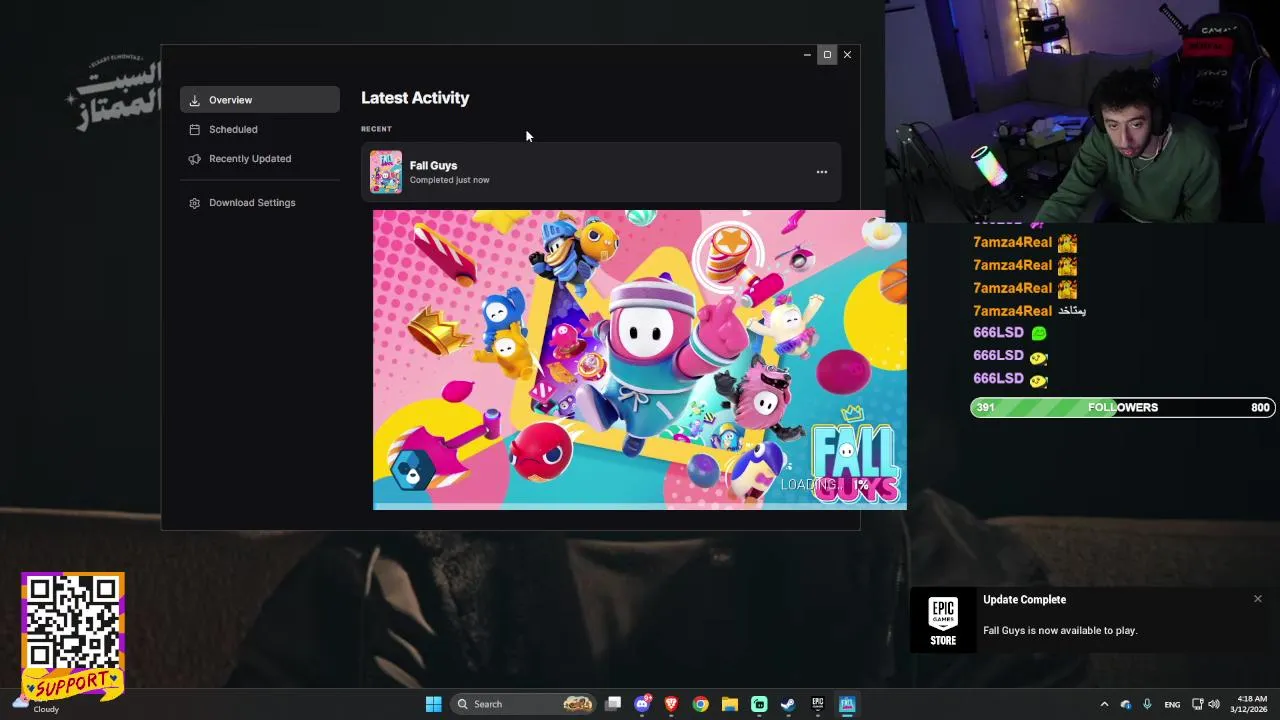Click 'Fall Guys is now available to play' message

pos(1060,630)
